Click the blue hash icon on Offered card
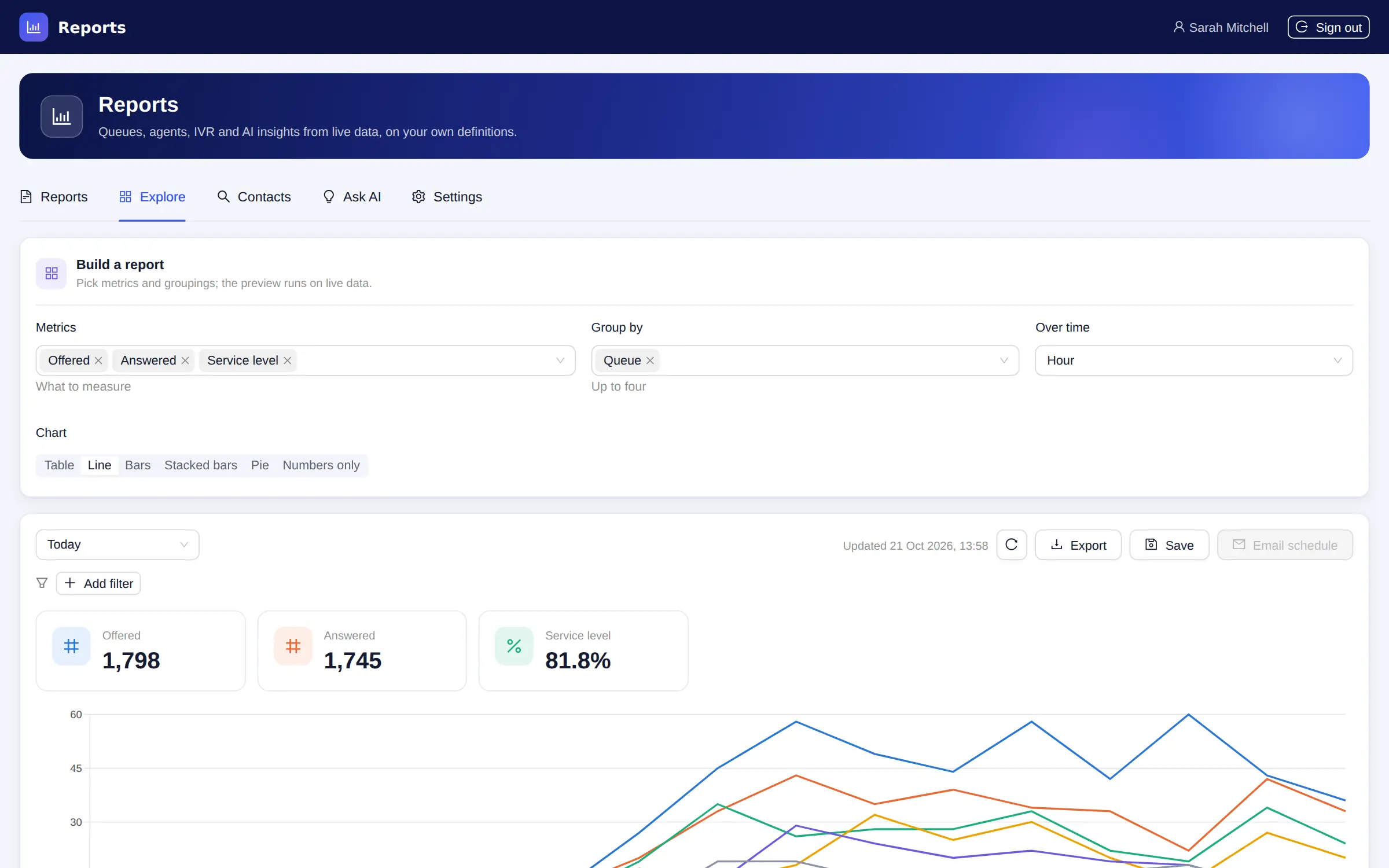The width and height of the screenshot is (1389, 868). tap(71, 646)
